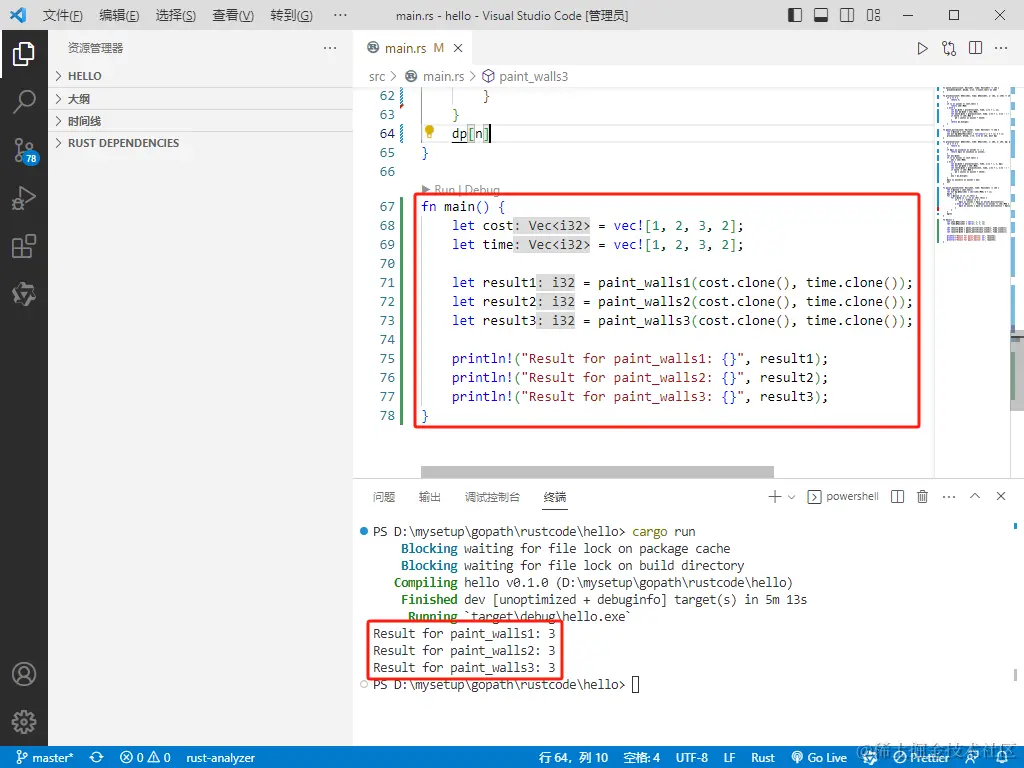Split the editor to the right
Image resolution: width=1024 pixels, height=768 pixels.
click(975, 48)
